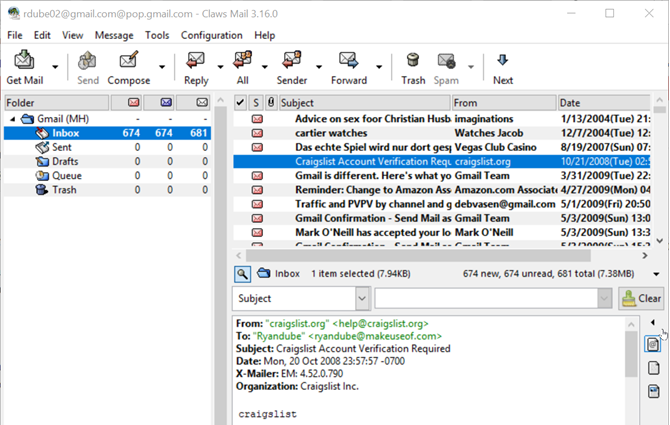Toggle the quick search magnifier icon
The image size is (670, 425).
(x=242, y=274)
